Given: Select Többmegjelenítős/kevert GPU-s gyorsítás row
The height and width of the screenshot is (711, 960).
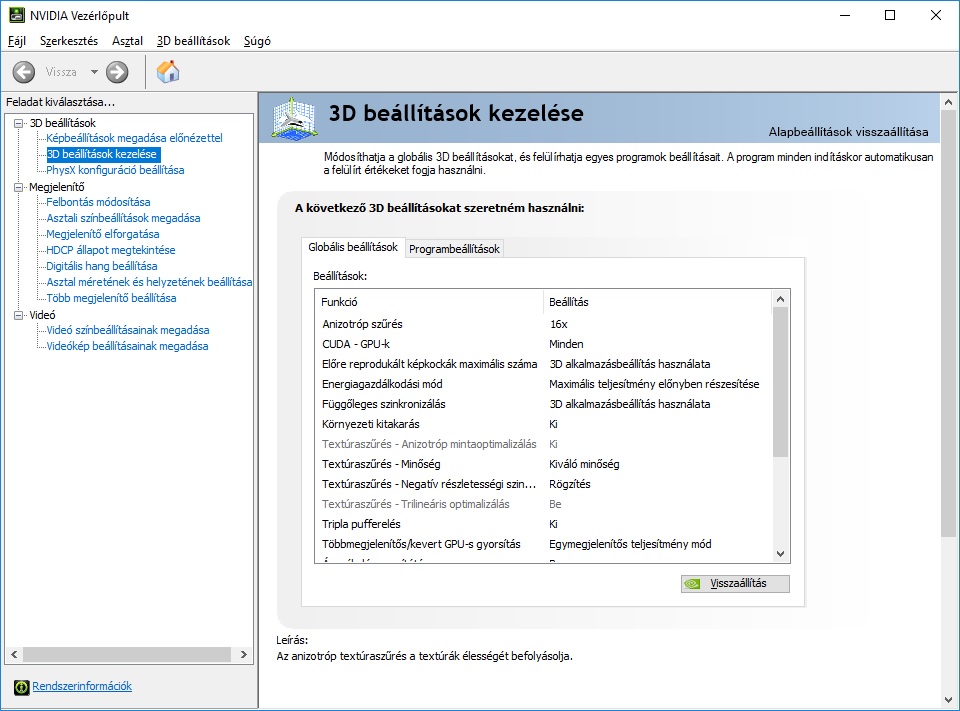Looking at the screenshot, I should pos(543,544).
